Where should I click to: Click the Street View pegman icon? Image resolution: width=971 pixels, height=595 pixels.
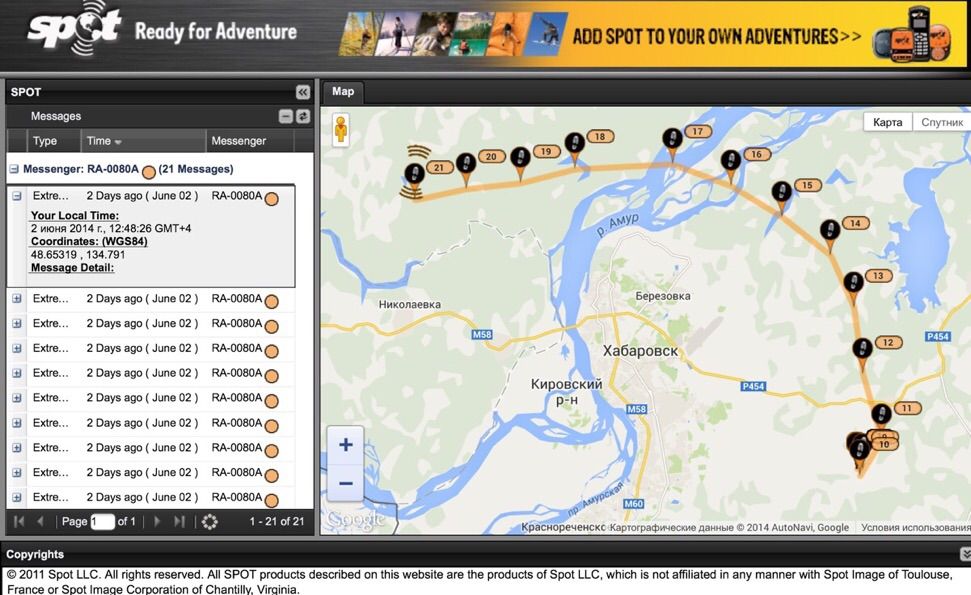(x=341, y=129)
